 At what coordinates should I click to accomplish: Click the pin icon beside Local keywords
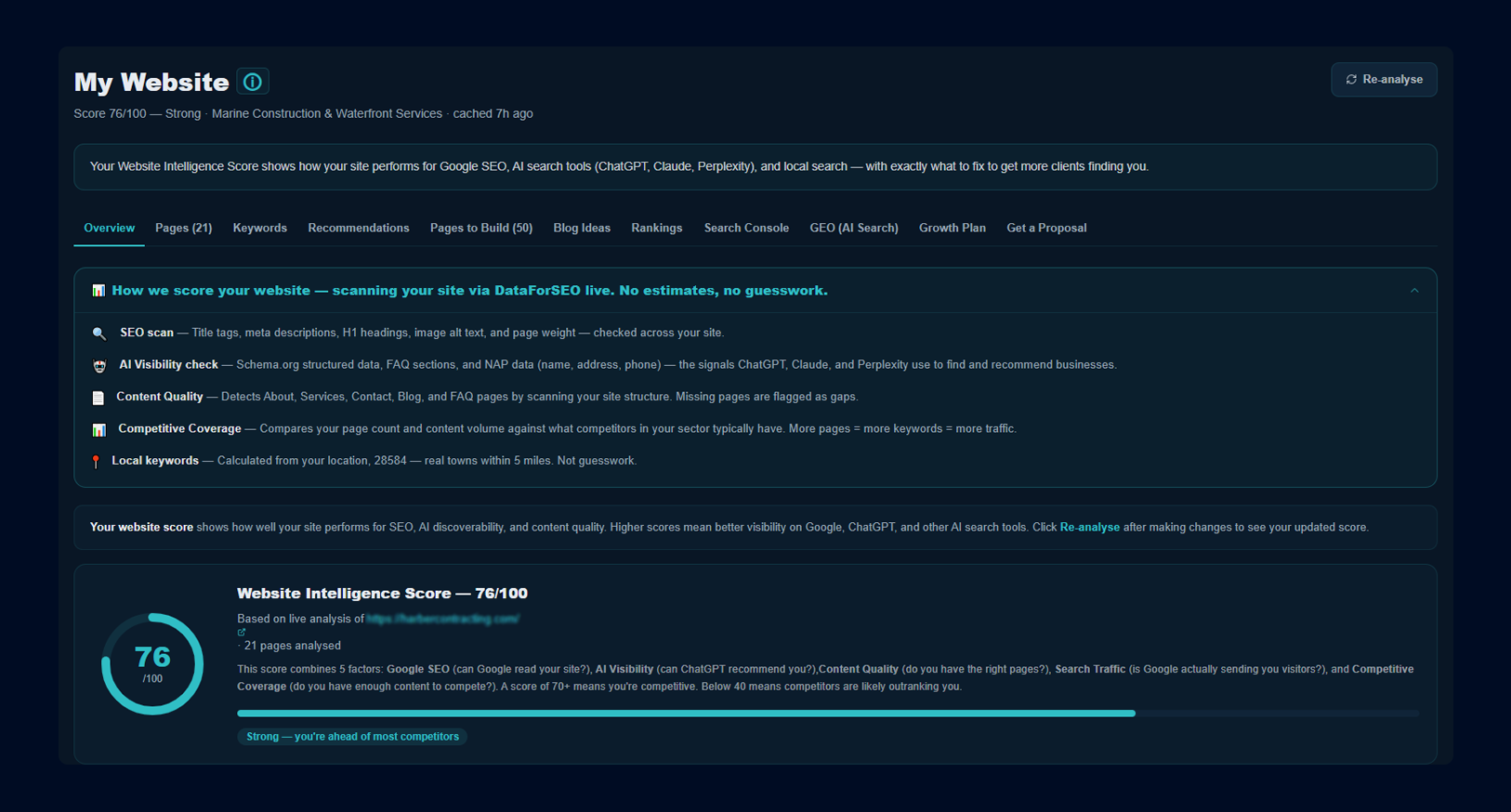pyautogui.click(x=96, y=462)
